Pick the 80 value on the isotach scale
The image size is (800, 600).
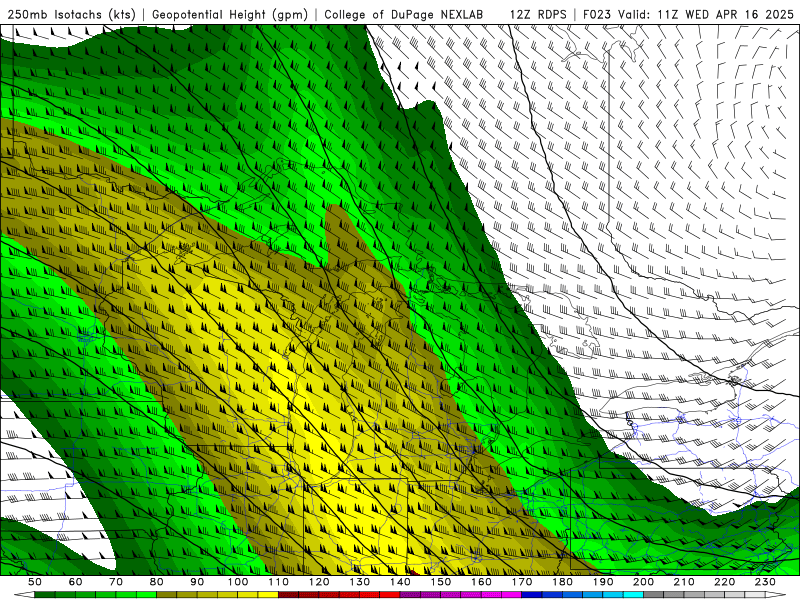coord(157,582)
